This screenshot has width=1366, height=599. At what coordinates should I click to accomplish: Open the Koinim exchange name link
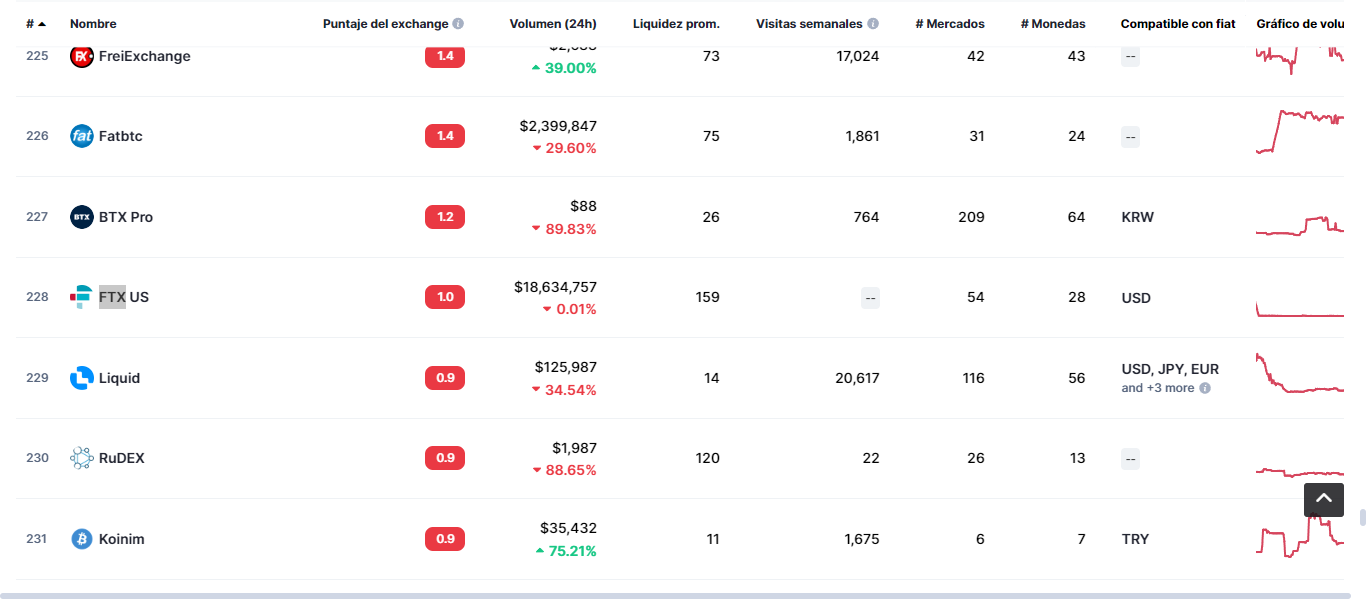pyautogui.click(x=121, y=539)
